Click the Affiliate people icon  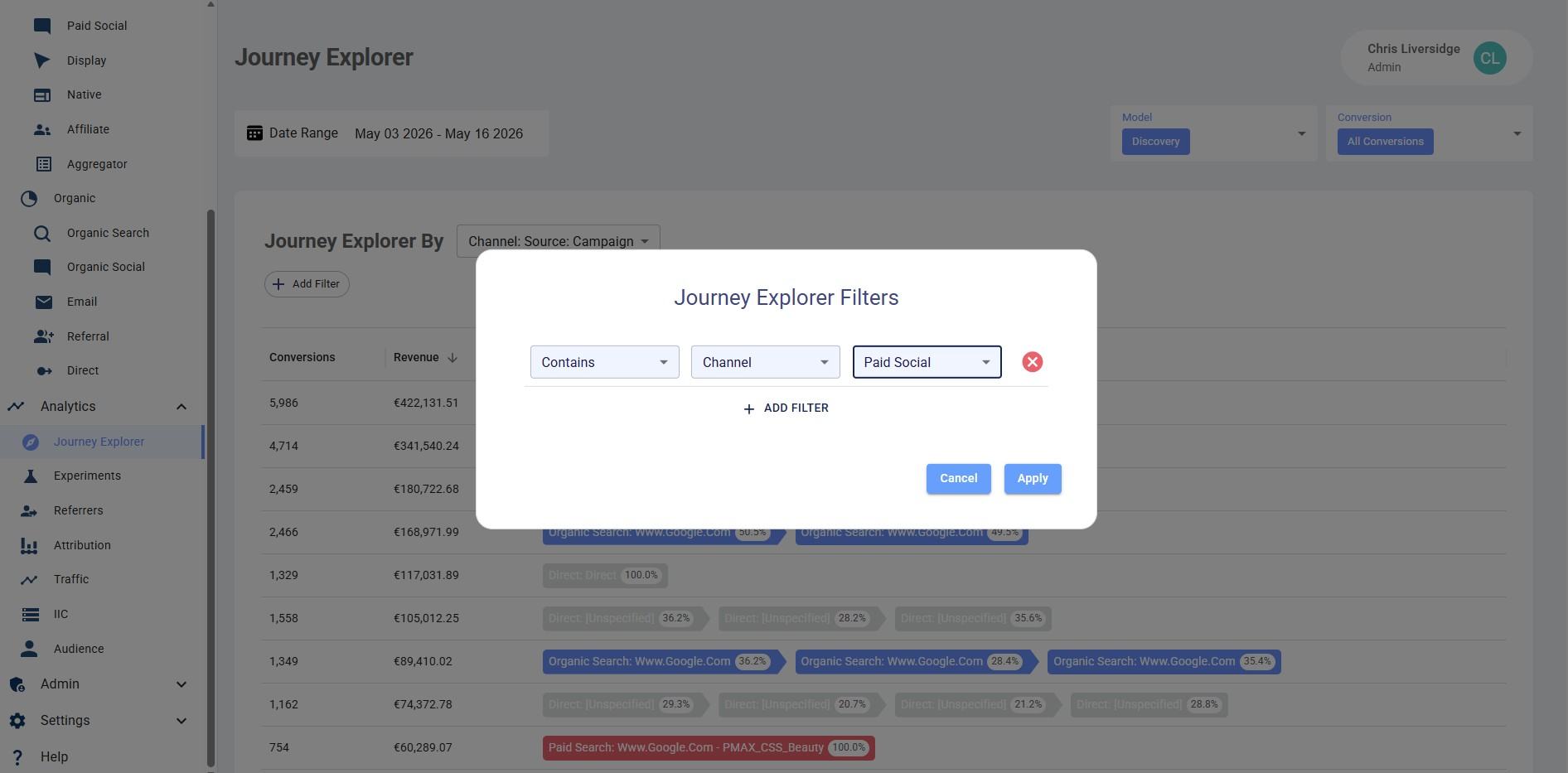(x=42, y=130)
